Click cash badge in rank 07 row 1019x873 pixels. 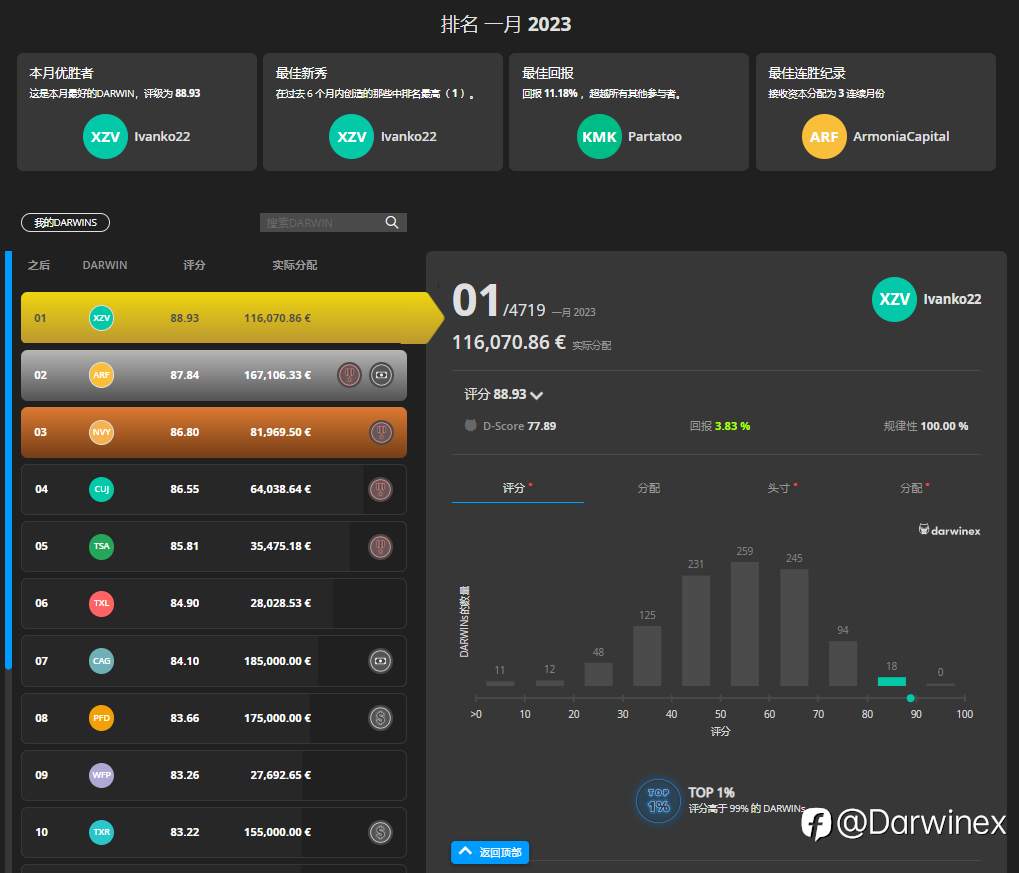[x=380, y=661]
